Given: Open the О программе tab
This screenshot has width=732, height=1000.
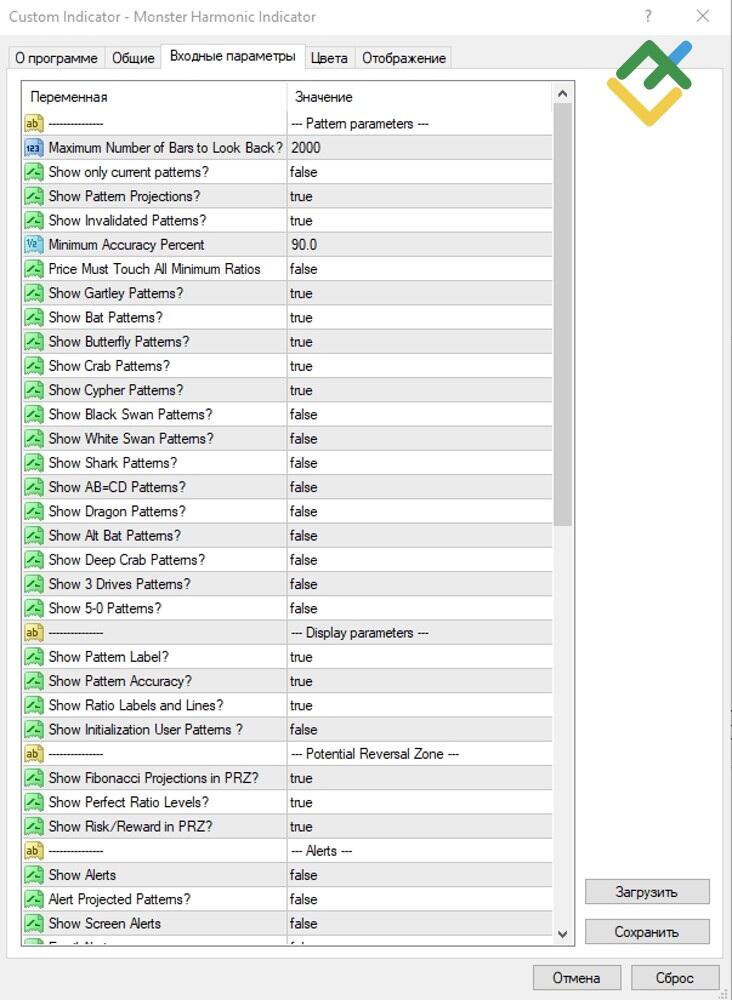Looking at the screenshot, I should pyautogui.click(x=56, y=58).
